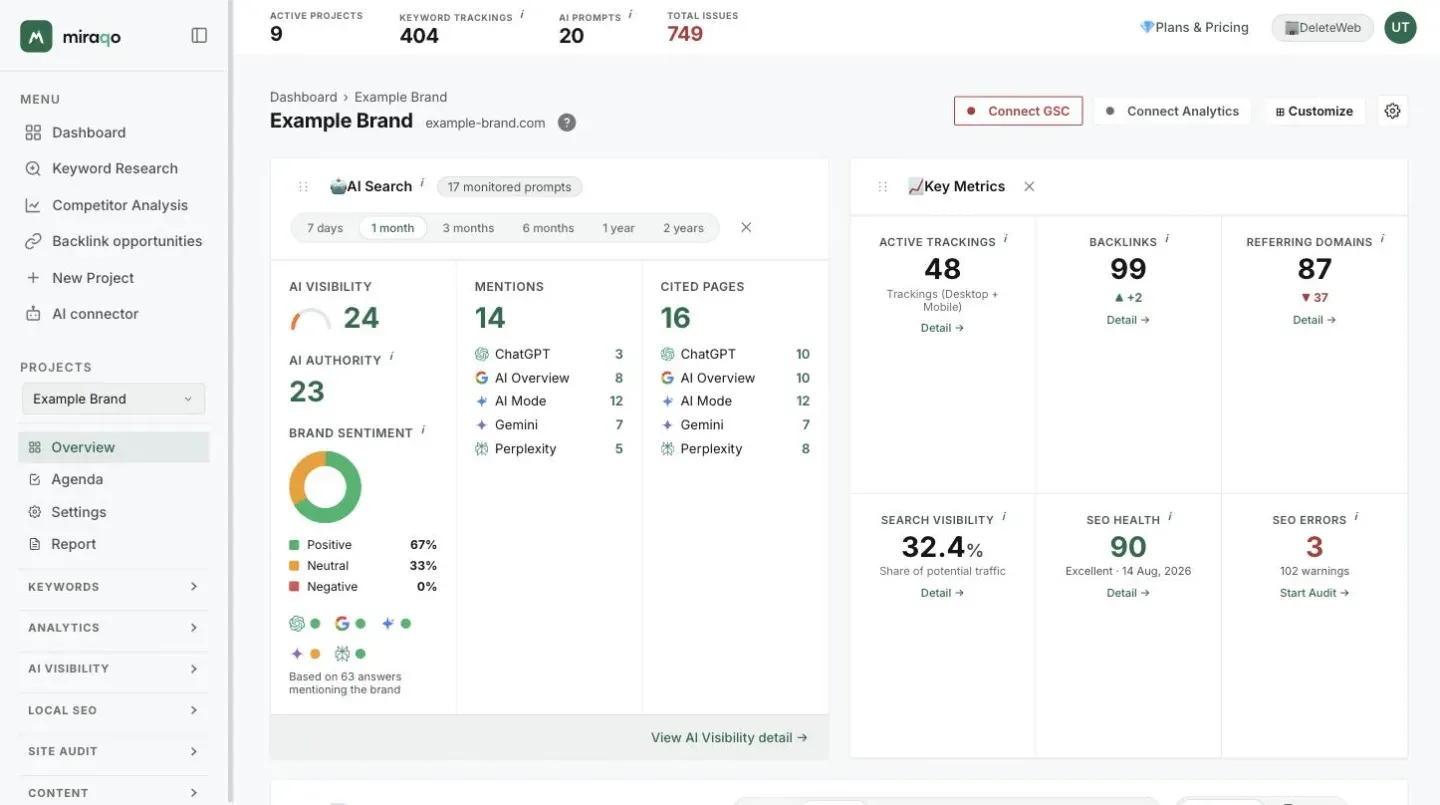Click the help question mark beside example-brand.com
This screenshot has width=1440, height=805.
click(x=567, y=123)
